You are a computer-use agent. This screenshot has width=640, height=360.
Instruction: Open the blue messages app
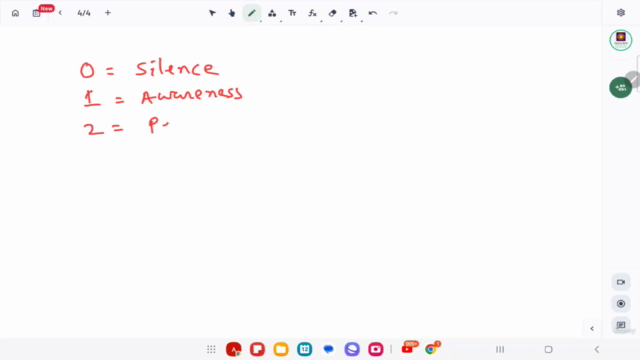[328, 349]
